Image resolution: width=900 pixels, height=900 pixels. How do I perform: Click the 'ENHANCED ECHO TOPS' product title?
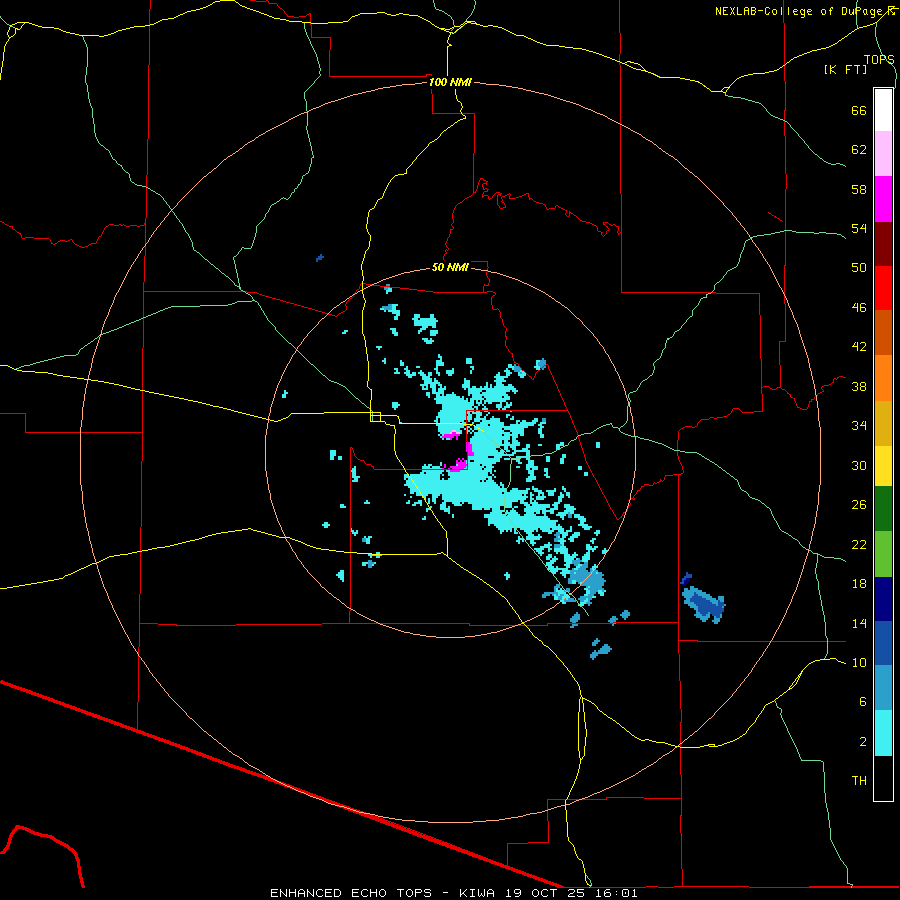351,893
